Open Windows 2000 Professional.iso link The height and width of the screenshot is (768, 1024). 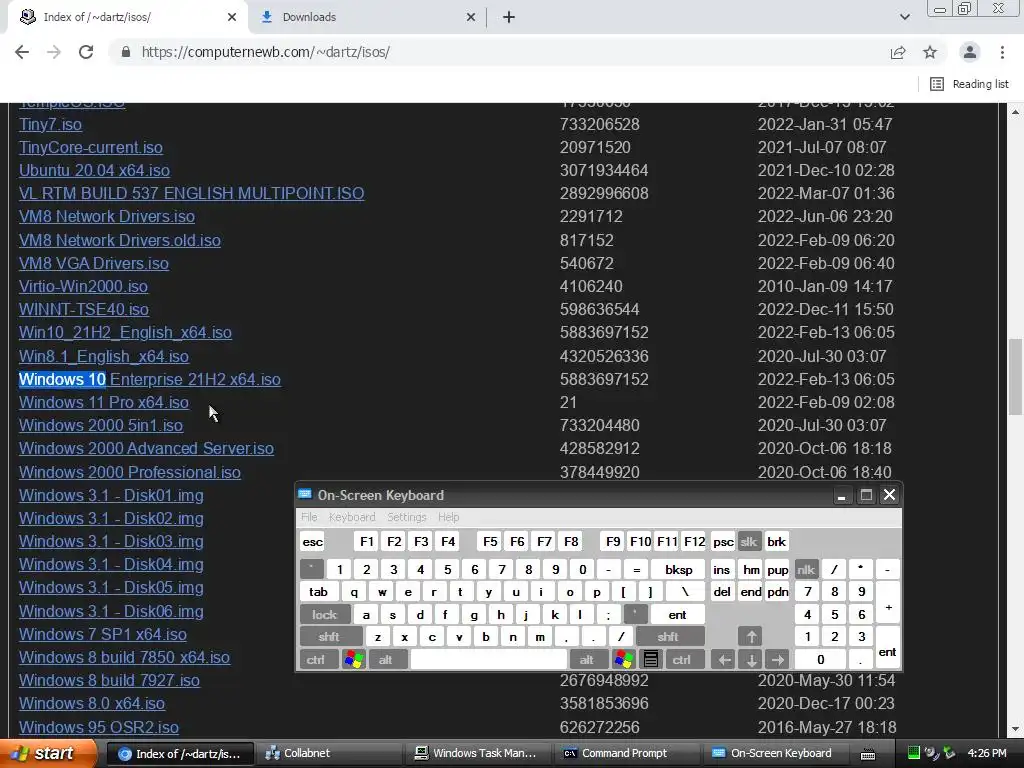pos(130,472)
